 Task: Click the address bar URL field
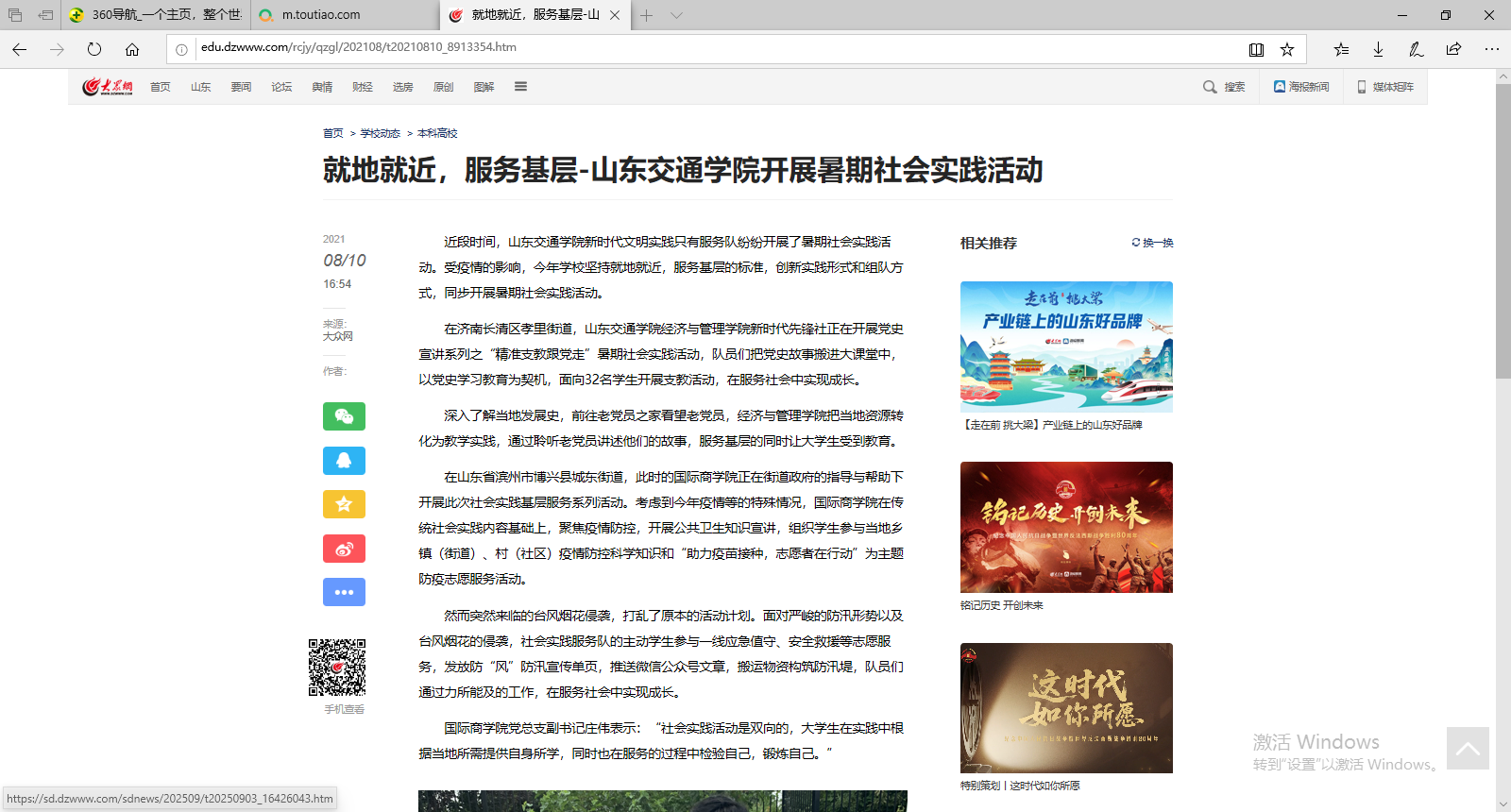pos(718,47)
